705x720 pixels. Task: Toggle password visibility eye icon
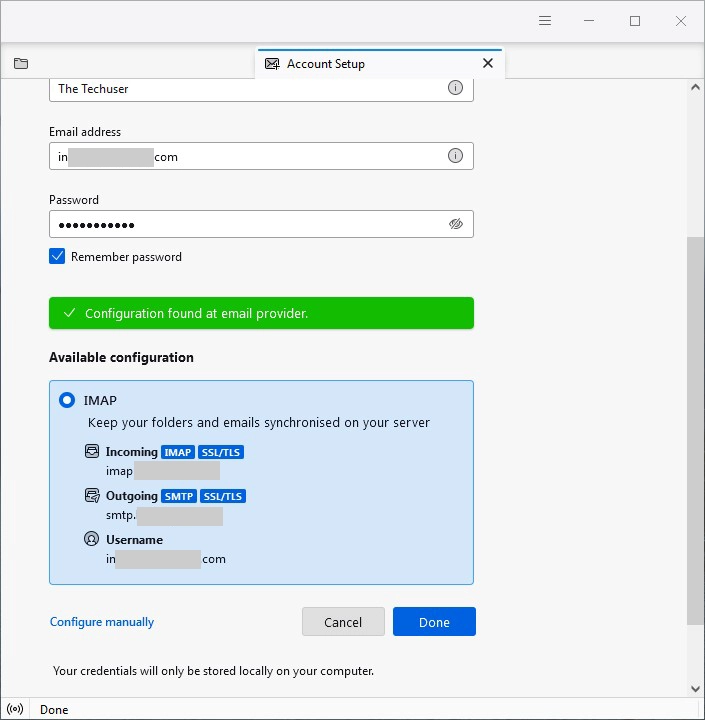pyautogui.click(x=455, y=224)
